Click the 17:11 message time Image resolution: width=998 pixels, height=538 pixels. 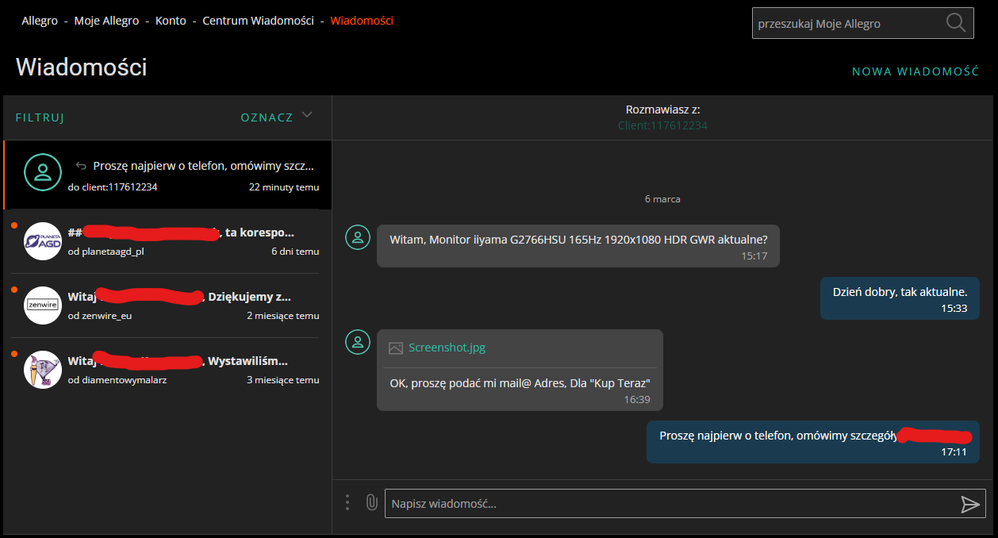click(x=954, y=452)
